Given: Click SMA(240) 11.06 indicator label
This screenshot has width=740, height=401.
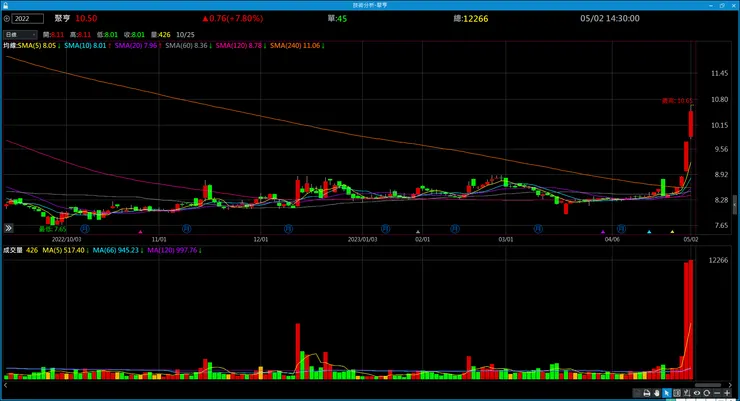Looking at the screenshot, I should [296, 46].
